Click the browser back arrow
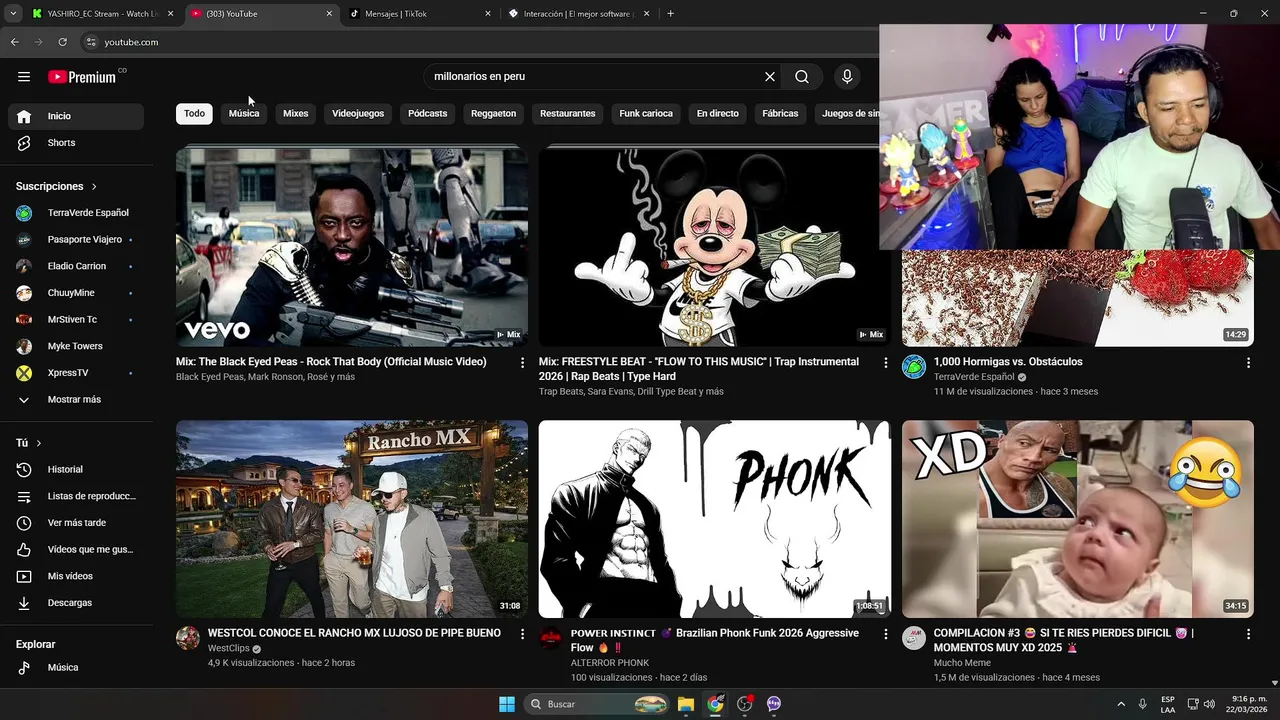Viewport: 1280px width, 720px height. [x=14, y=42]
